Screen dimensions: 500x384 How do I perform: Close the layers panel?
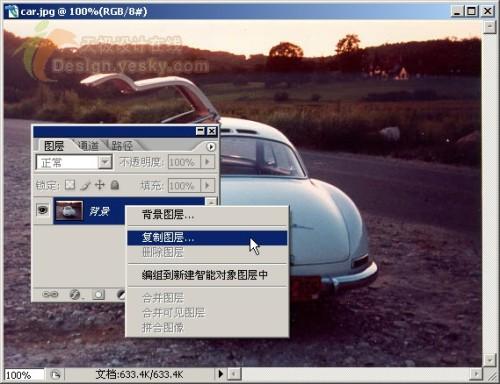point(212,131)
